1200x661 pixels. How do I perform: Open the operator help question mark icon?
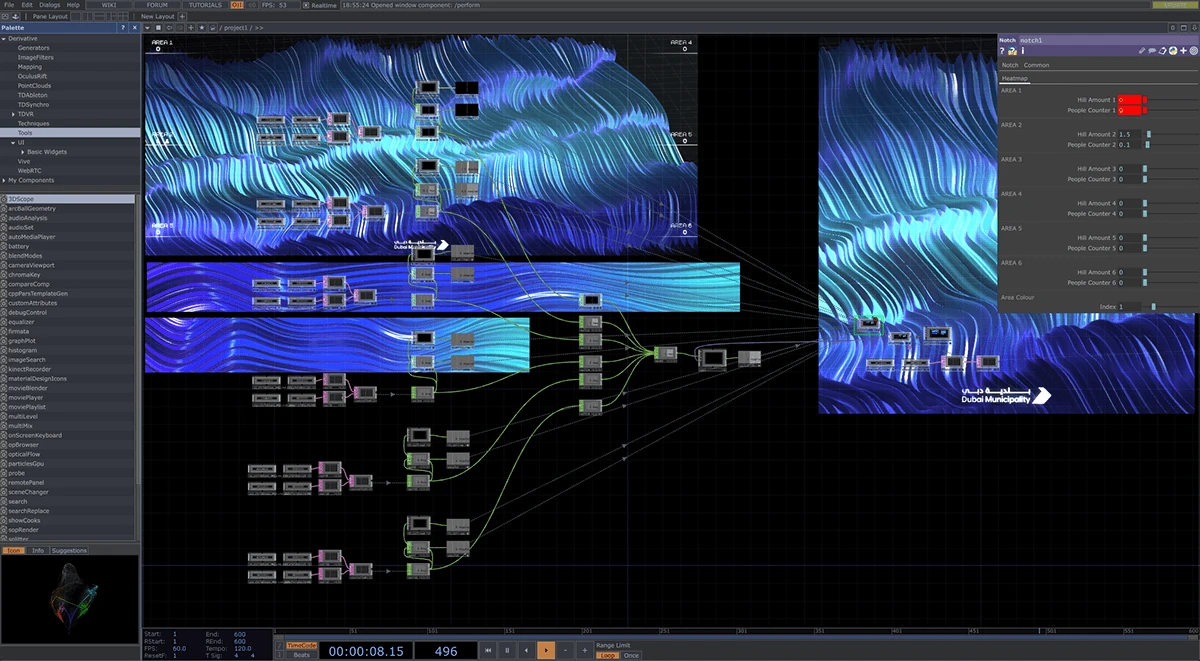[1002, 51]
